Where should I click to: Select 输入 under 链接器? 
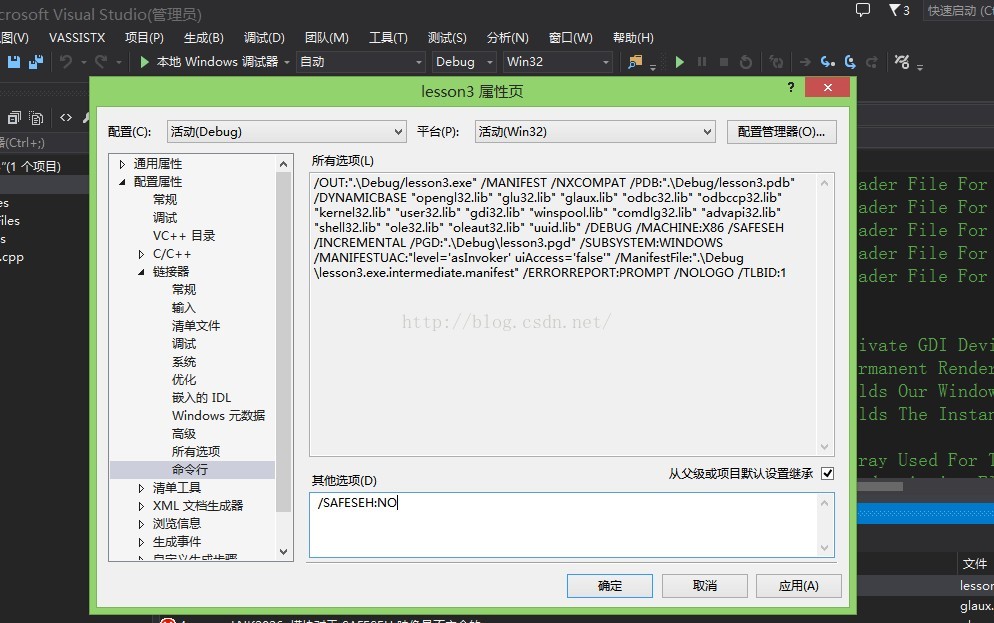(x=184, y=307)
